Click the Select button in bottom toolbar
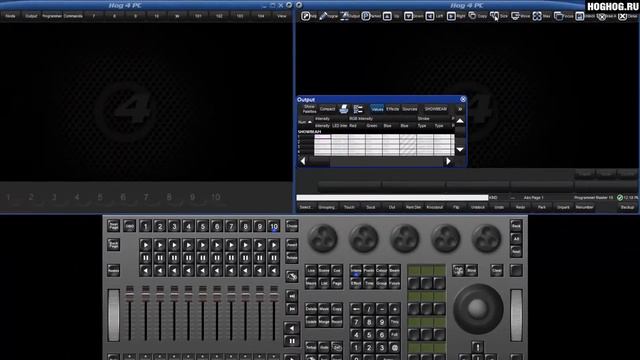This screenshot has width=640, height=360. point(305,207)
